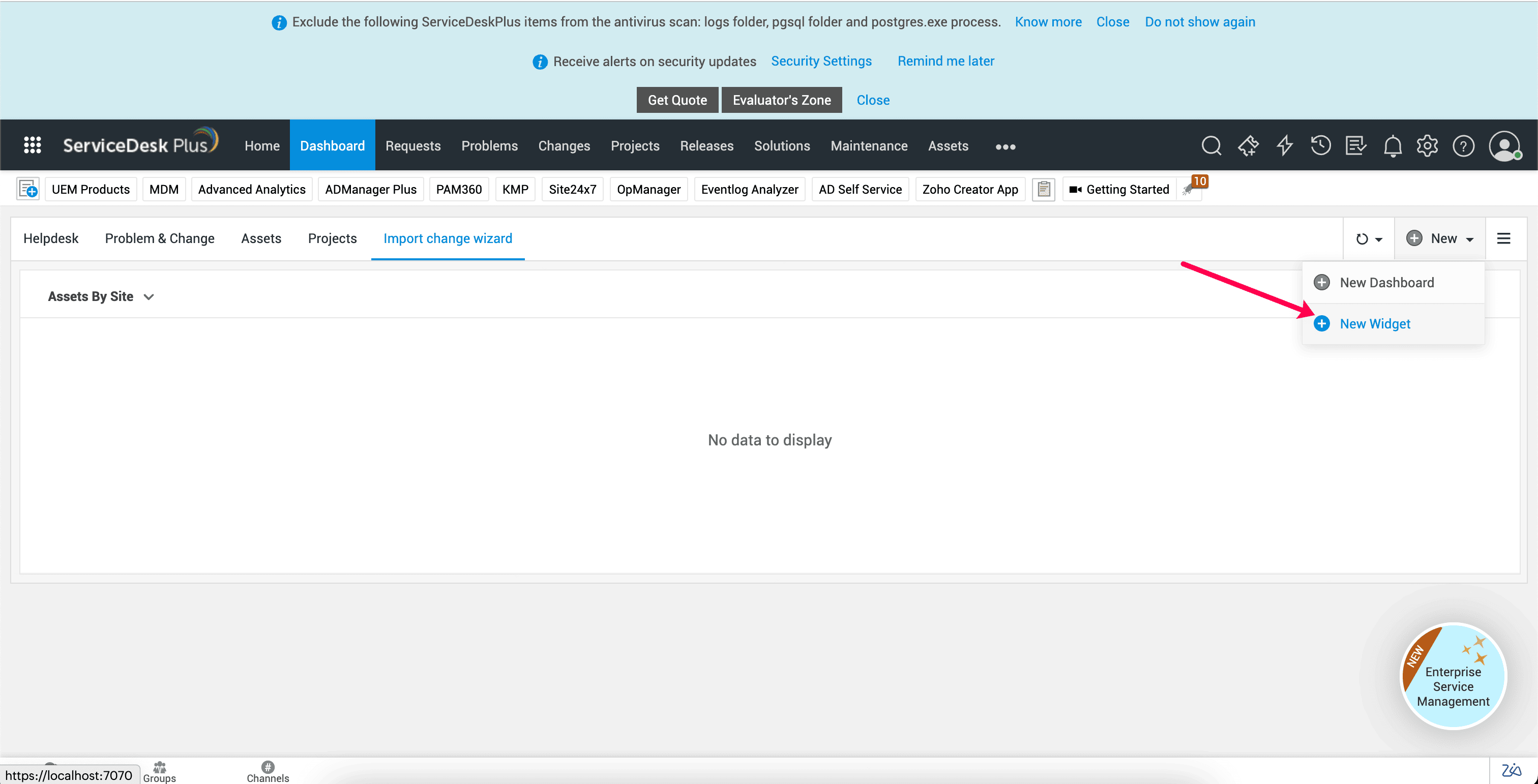Open the user profile avatar

click(1504, 145)
